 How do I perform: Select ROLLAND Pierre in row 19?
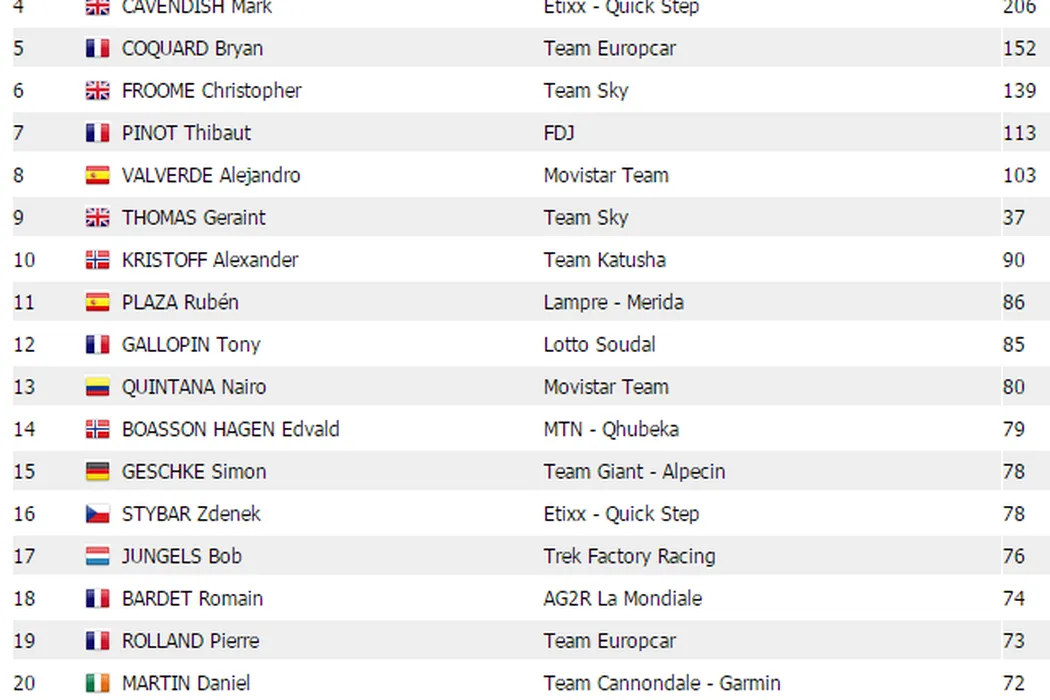click(190, 641)
